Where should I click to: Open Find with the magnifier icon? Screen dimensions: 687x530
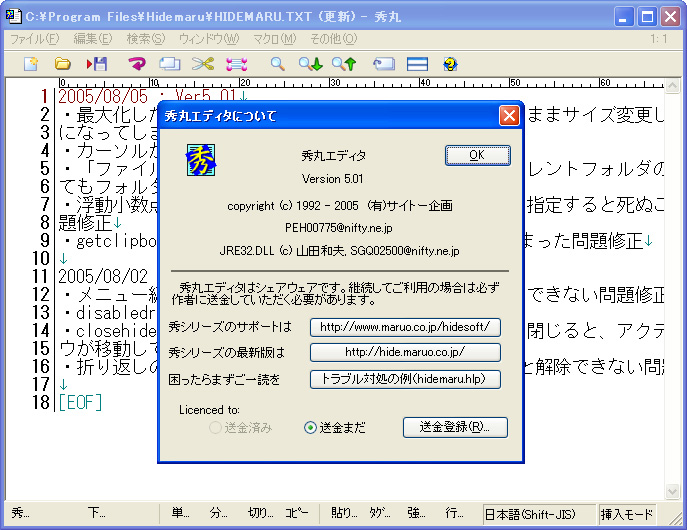coord(277,64)
